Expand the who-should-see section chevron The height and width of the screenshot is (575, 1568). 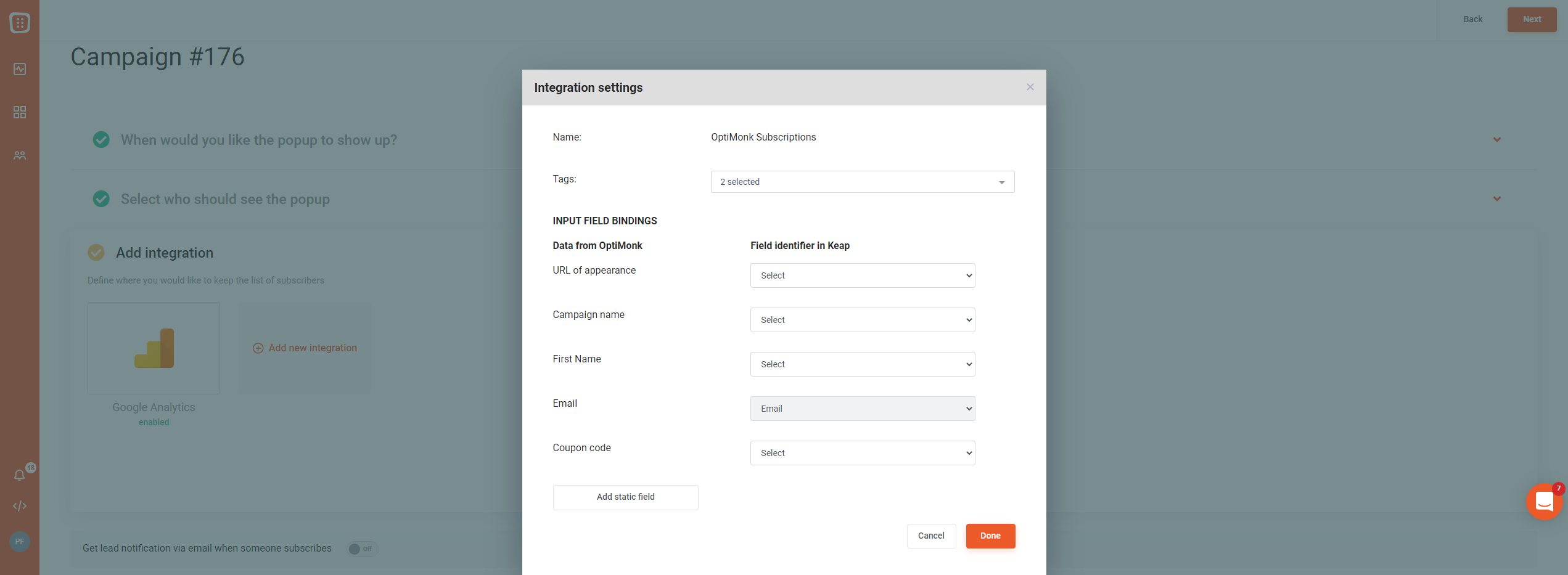click(x=1497, y=199)
